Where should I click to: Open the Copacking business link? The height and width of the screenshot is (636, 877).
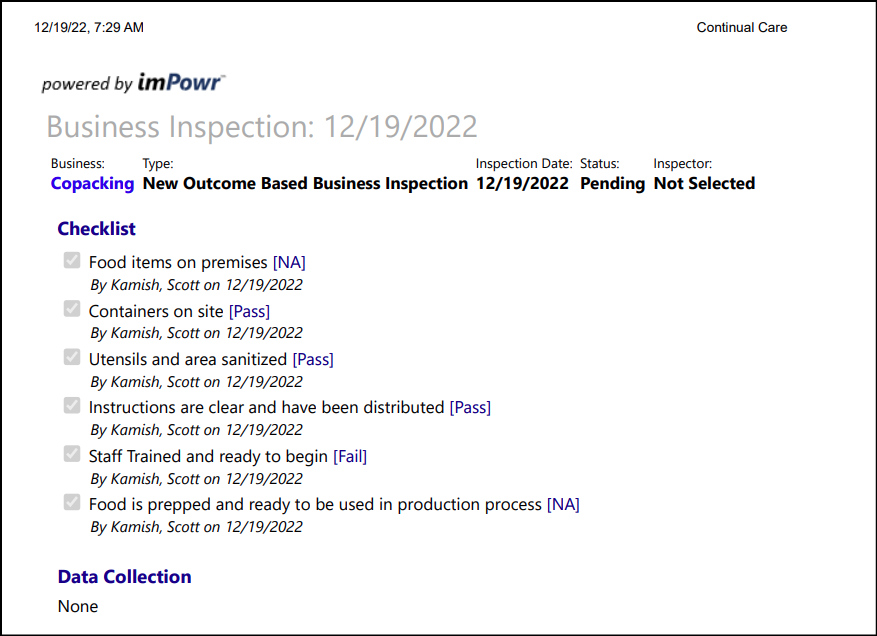pyautogui.click(x=92, y=183)
